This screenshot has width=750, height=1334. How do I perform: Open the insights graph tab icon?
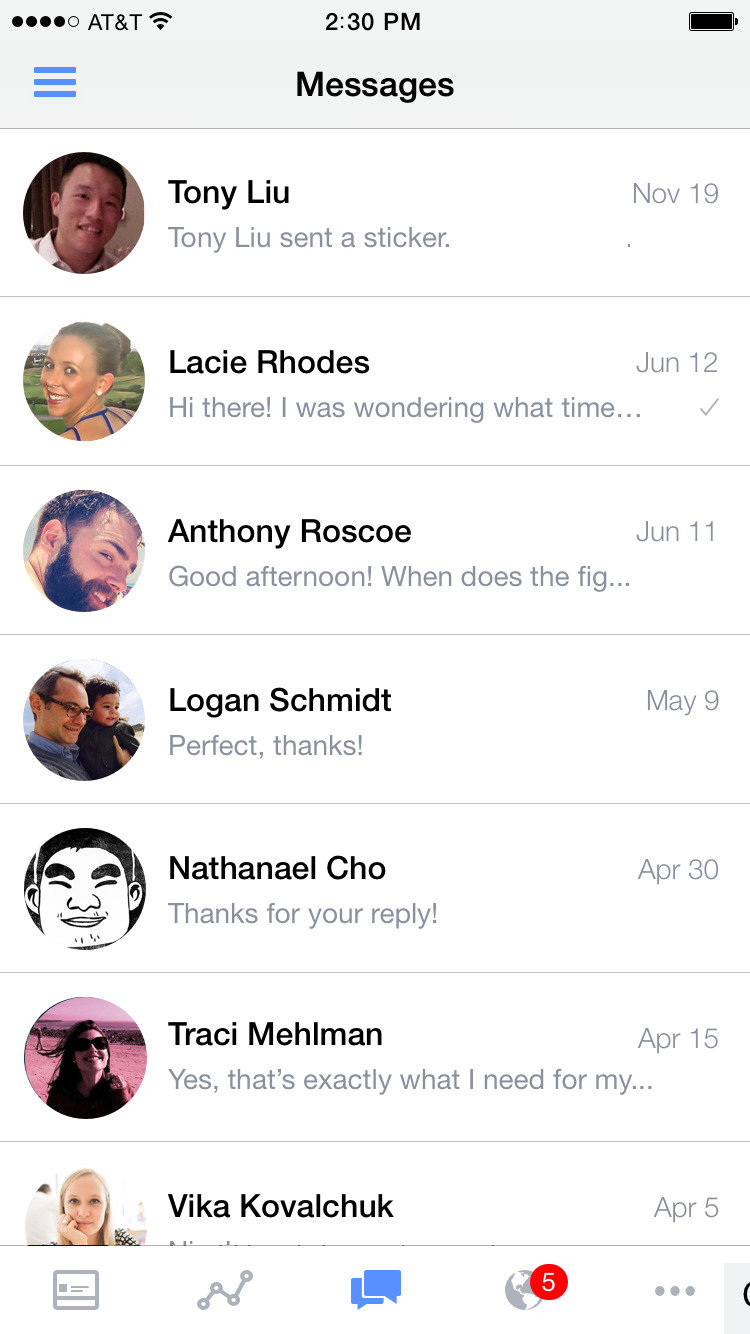225,1290
